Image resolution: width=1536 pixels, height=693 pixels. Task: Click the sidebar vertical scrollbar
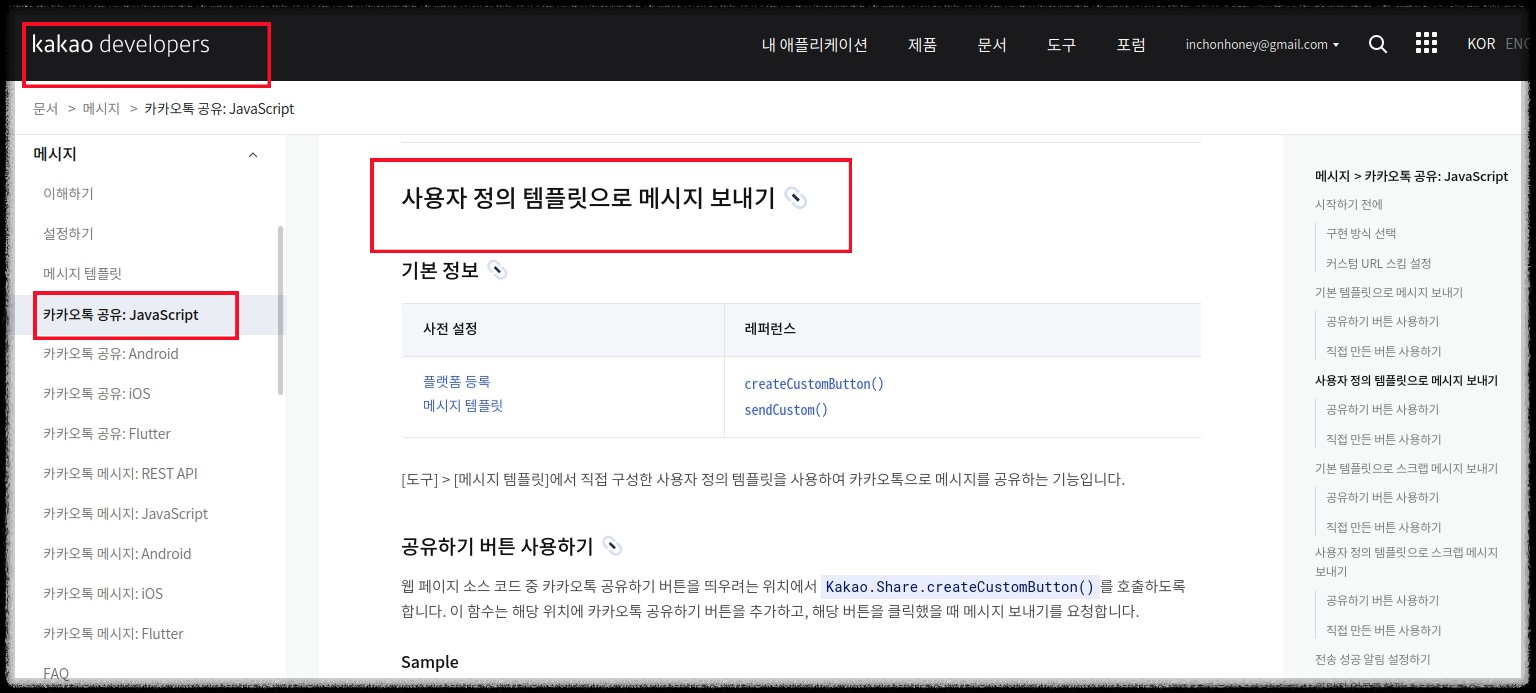pyautogui.click(x=280, y=310)
